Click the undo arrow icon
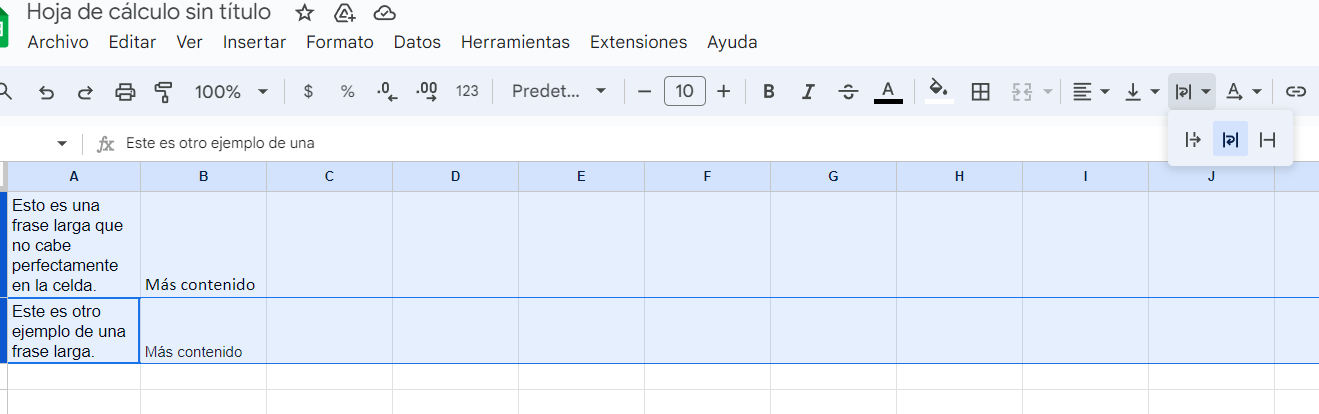The image size is (1319, 414). (x=46, y=92)
